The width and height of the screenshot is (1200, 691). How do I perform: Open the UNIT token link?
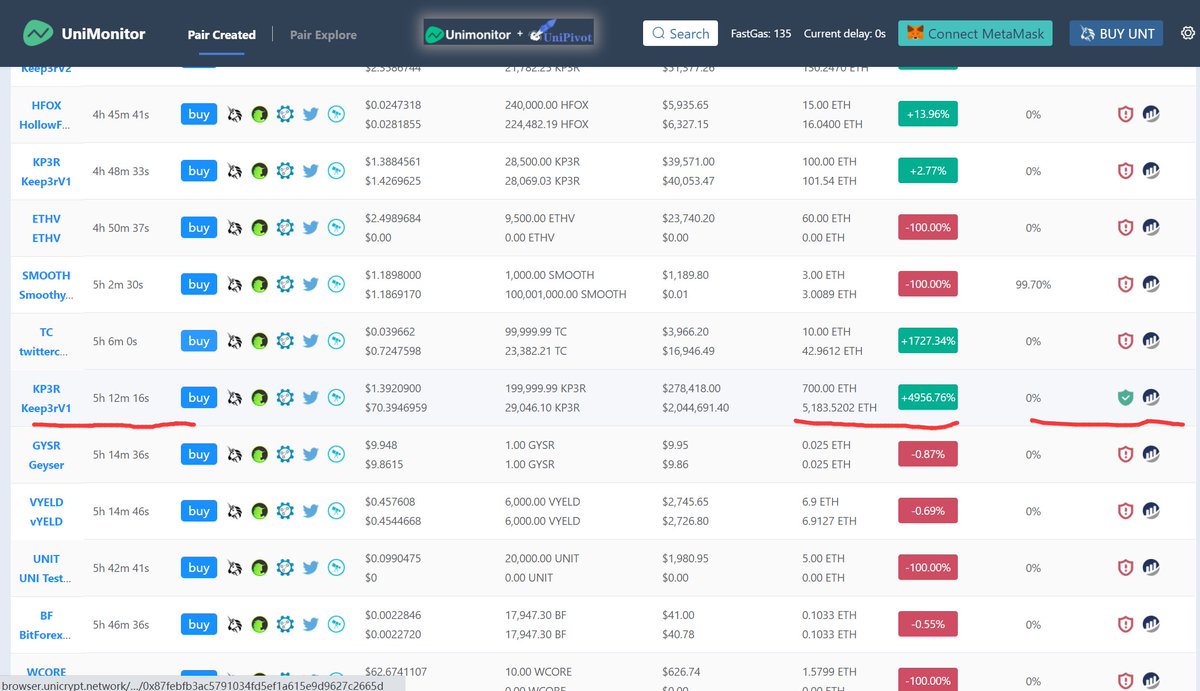(46, 569)
